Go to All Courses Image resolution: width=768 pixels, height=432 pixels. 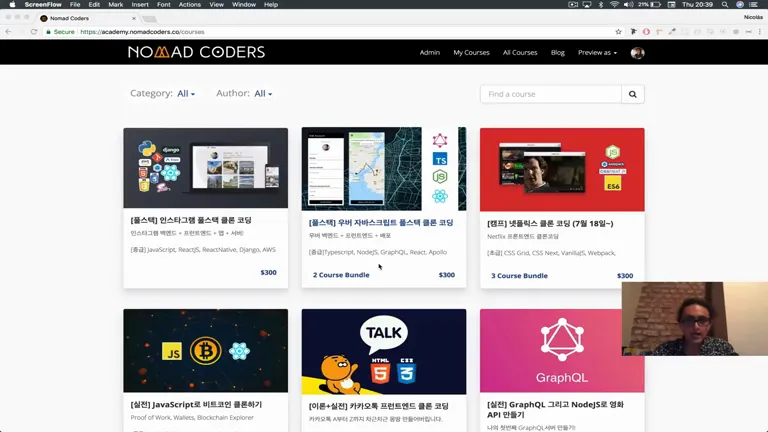pyautogui.click(x=520, y=52)
